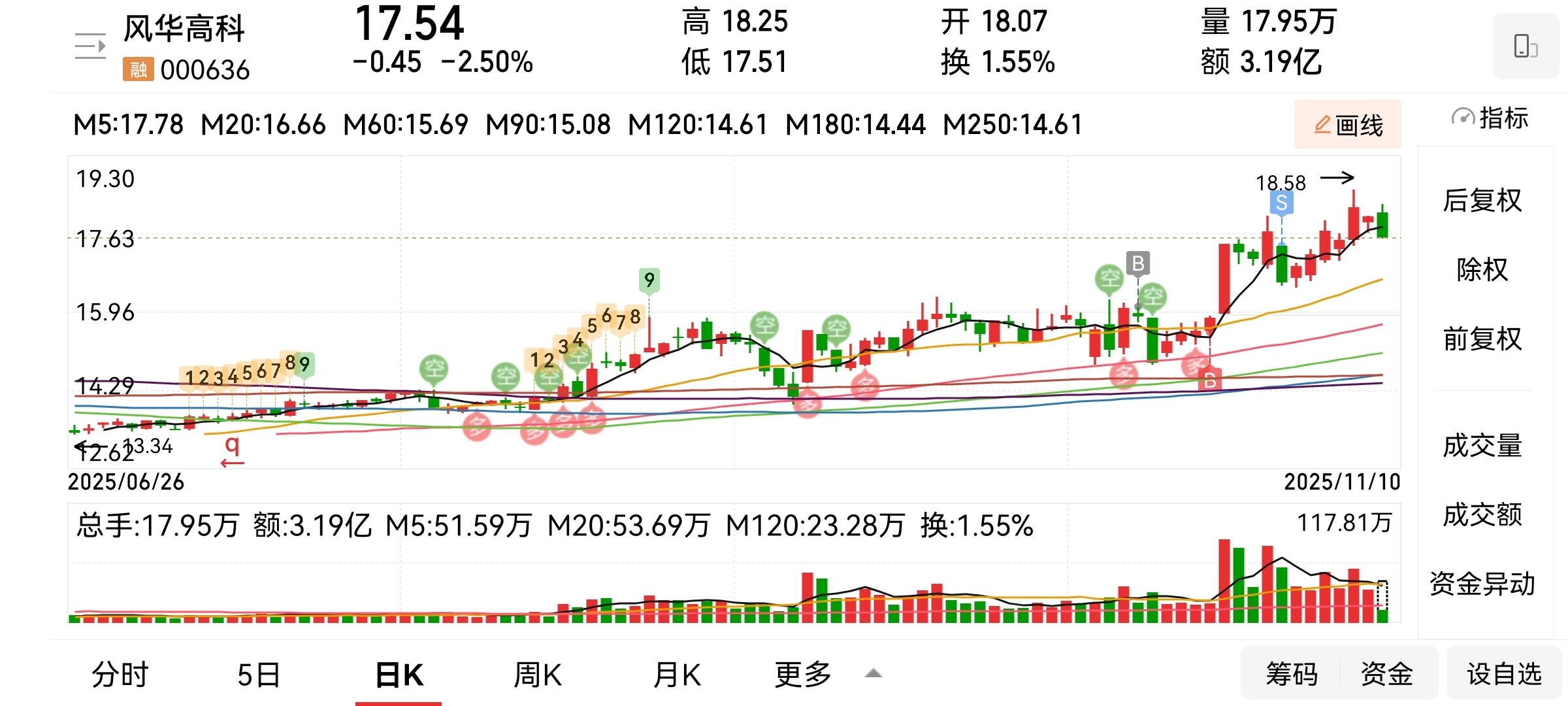Switch to the 分时 intraday tab

120,675
